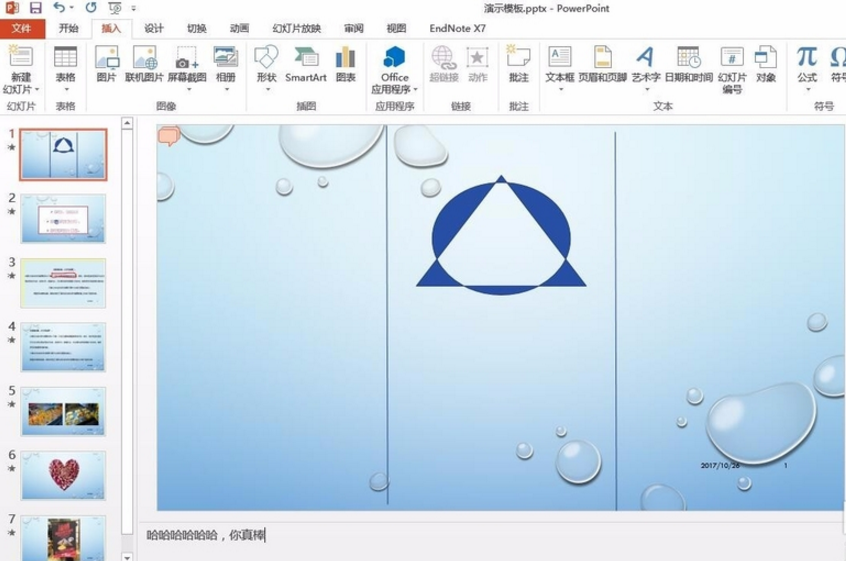The height and width of the screenshot is (561, 846).
Task: Expand the Shapes dropdown arrow
Action: coord(267,90)
